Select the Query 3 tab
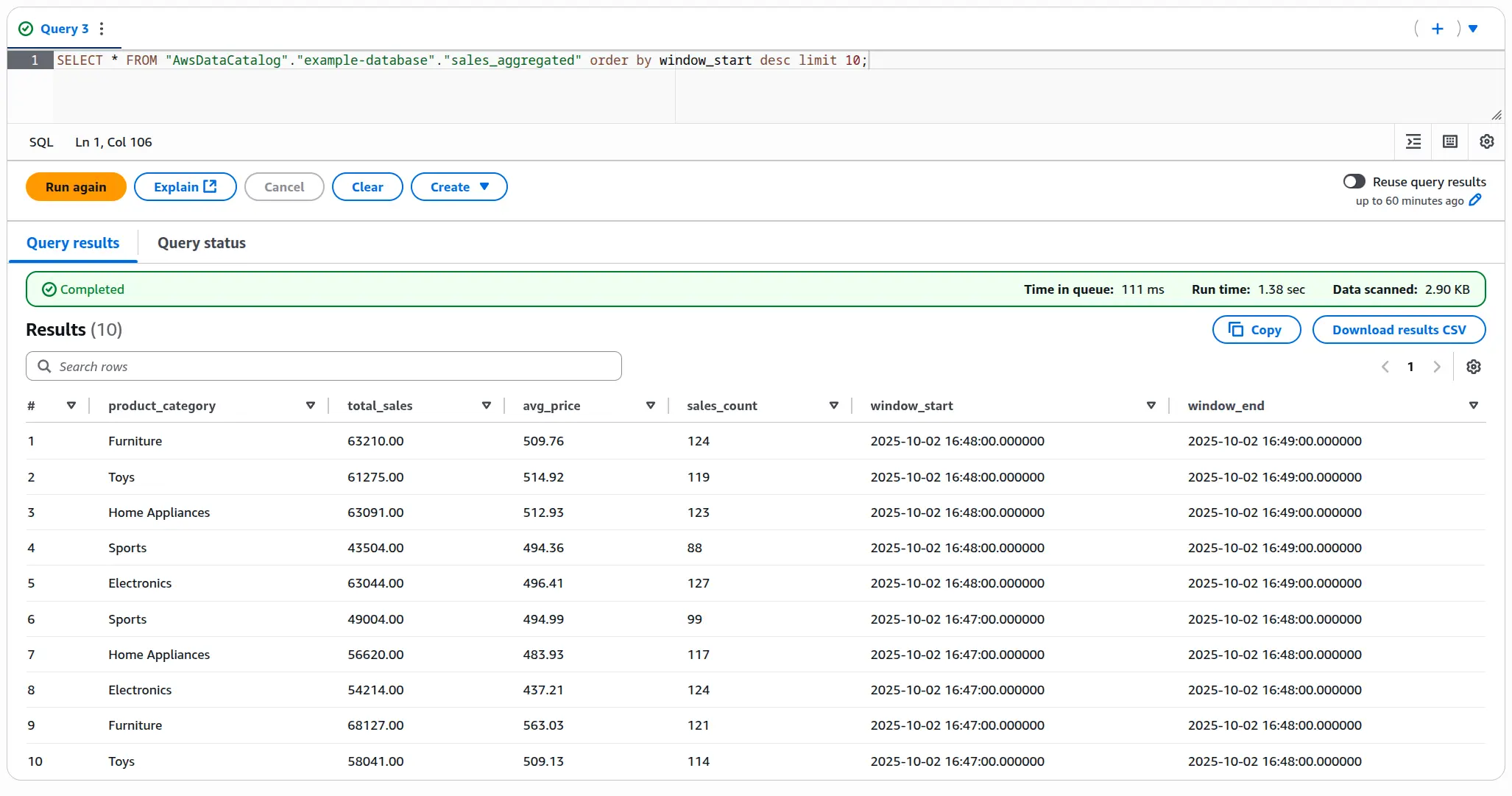The width and height of the screenshot is (1512, 796). (64, 29)
